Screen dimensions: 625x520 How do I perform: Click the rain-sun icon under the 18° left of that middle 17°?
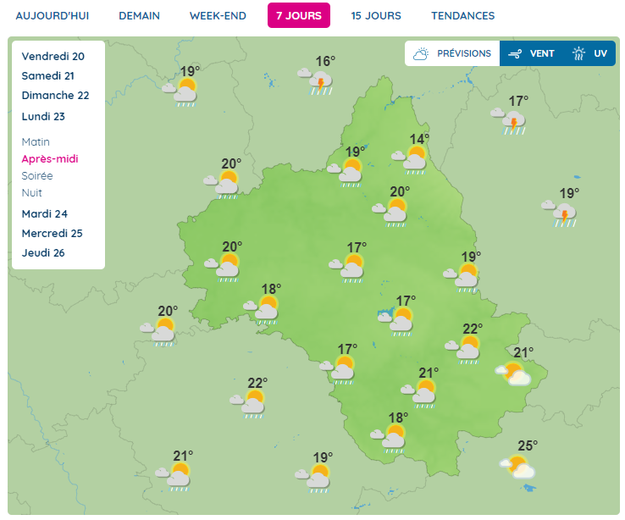coord(261,310)
